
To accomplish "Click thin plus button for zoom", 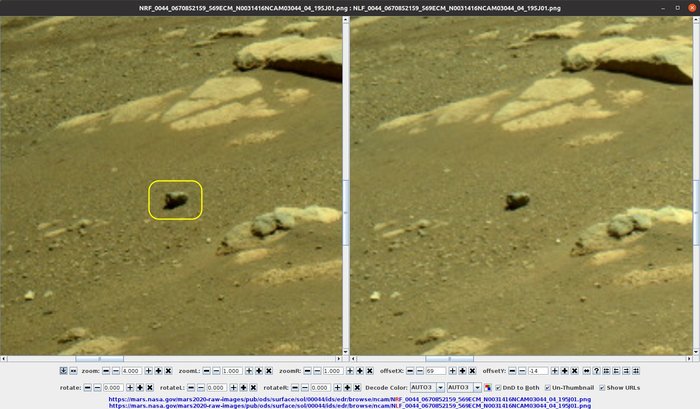I will click(148, 371).
